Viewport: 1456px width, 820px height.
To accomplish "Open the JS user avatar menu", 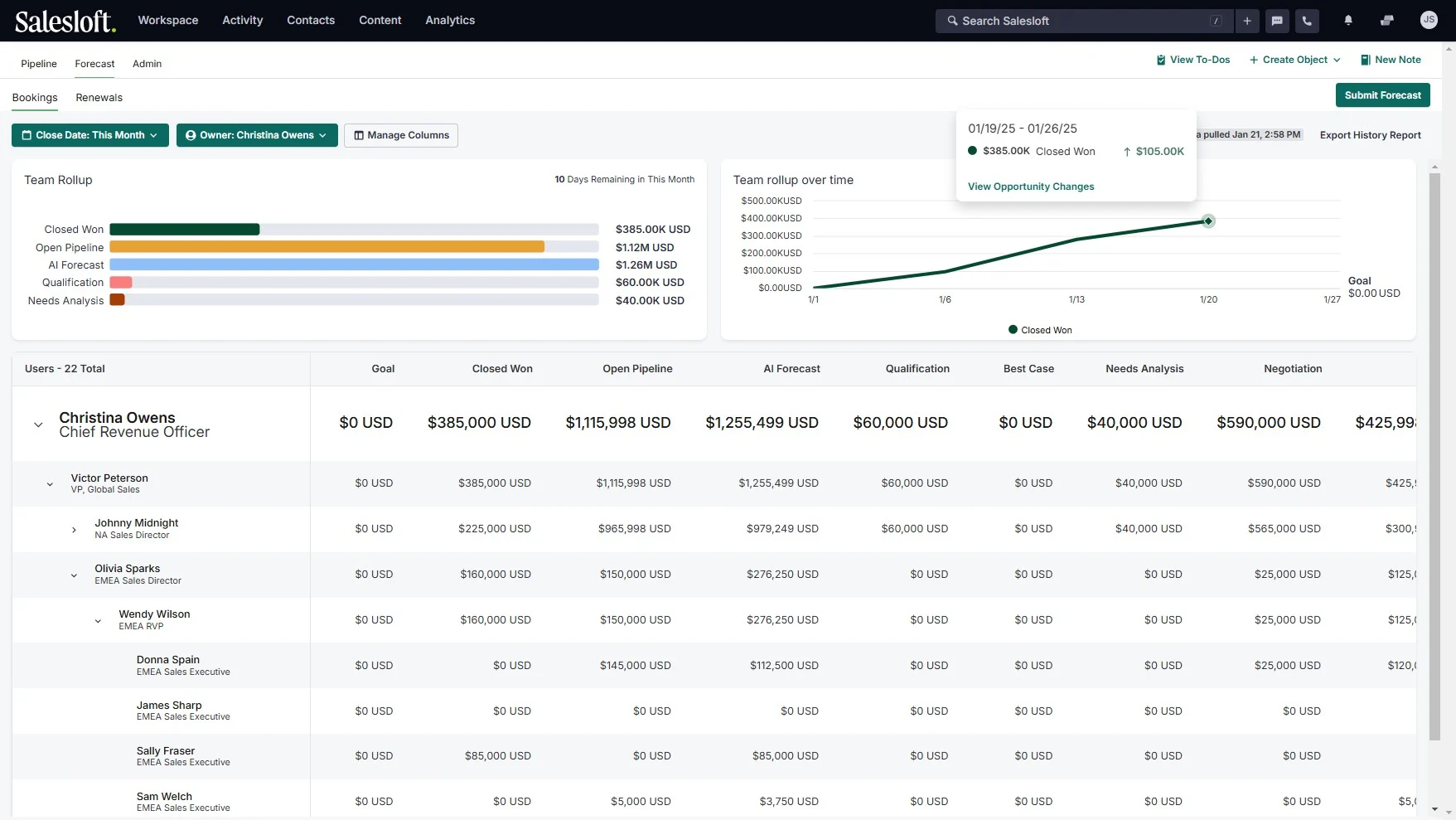I will coord(1429,20).
